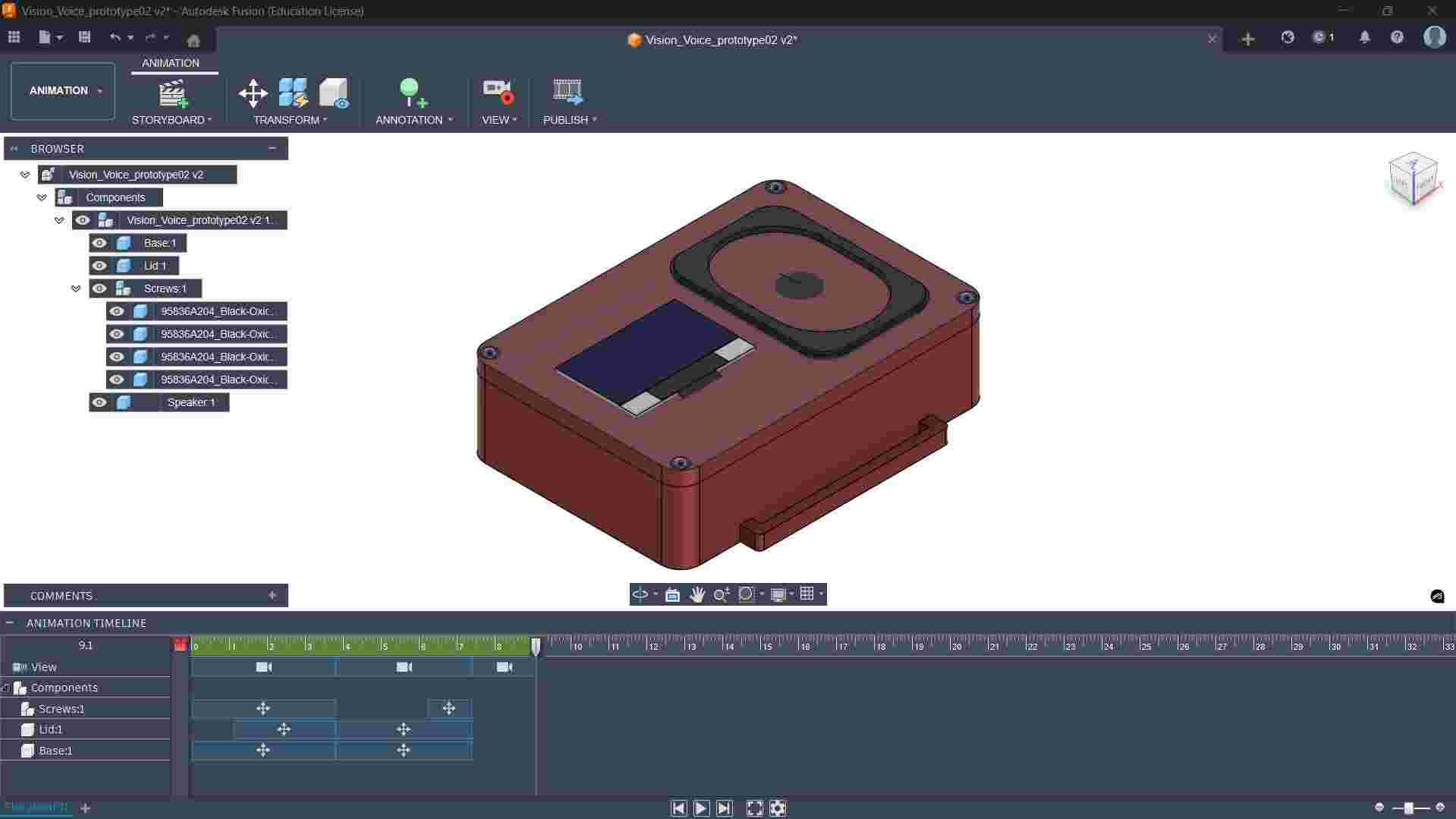Click the New Storyboard clapperboard icon

[x=173, y=93]
